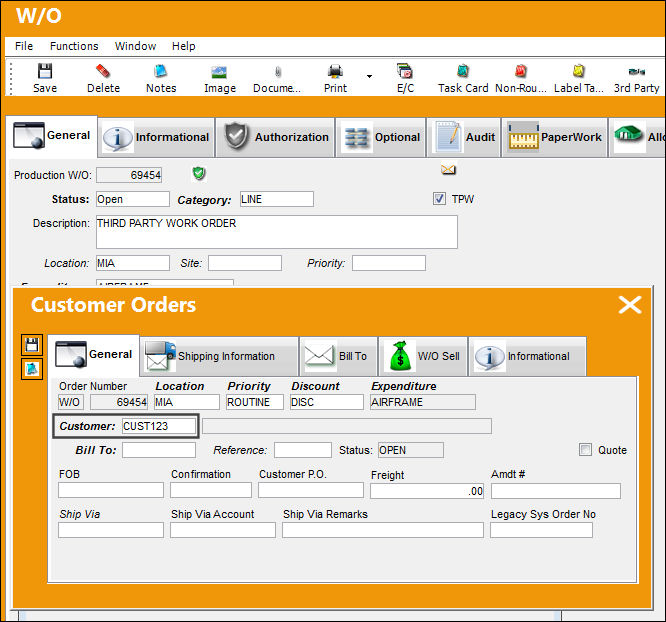The height and width of the screenshot is (622, 666).
Task: Click the save disk icon in Customer Orders
Action: (x=32, y=345)
